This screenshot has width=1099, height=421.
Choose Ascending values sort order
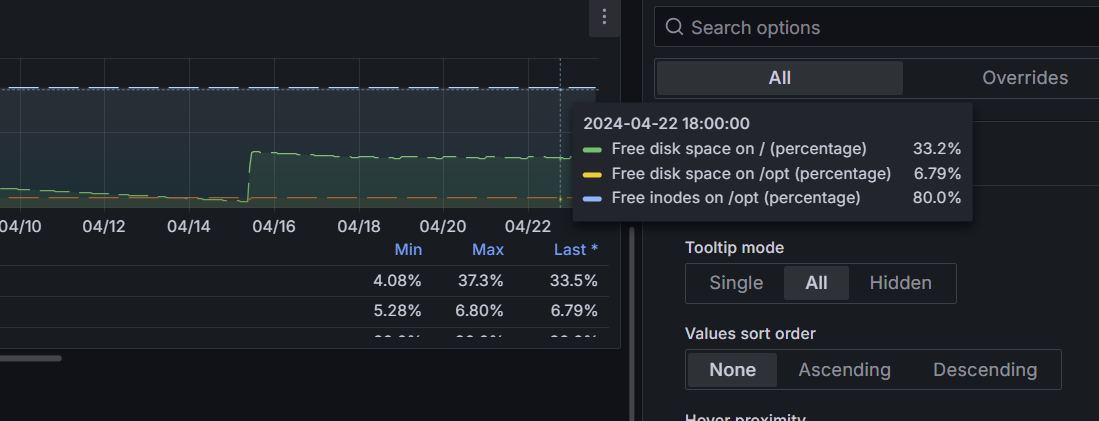[x=844, y=370]
